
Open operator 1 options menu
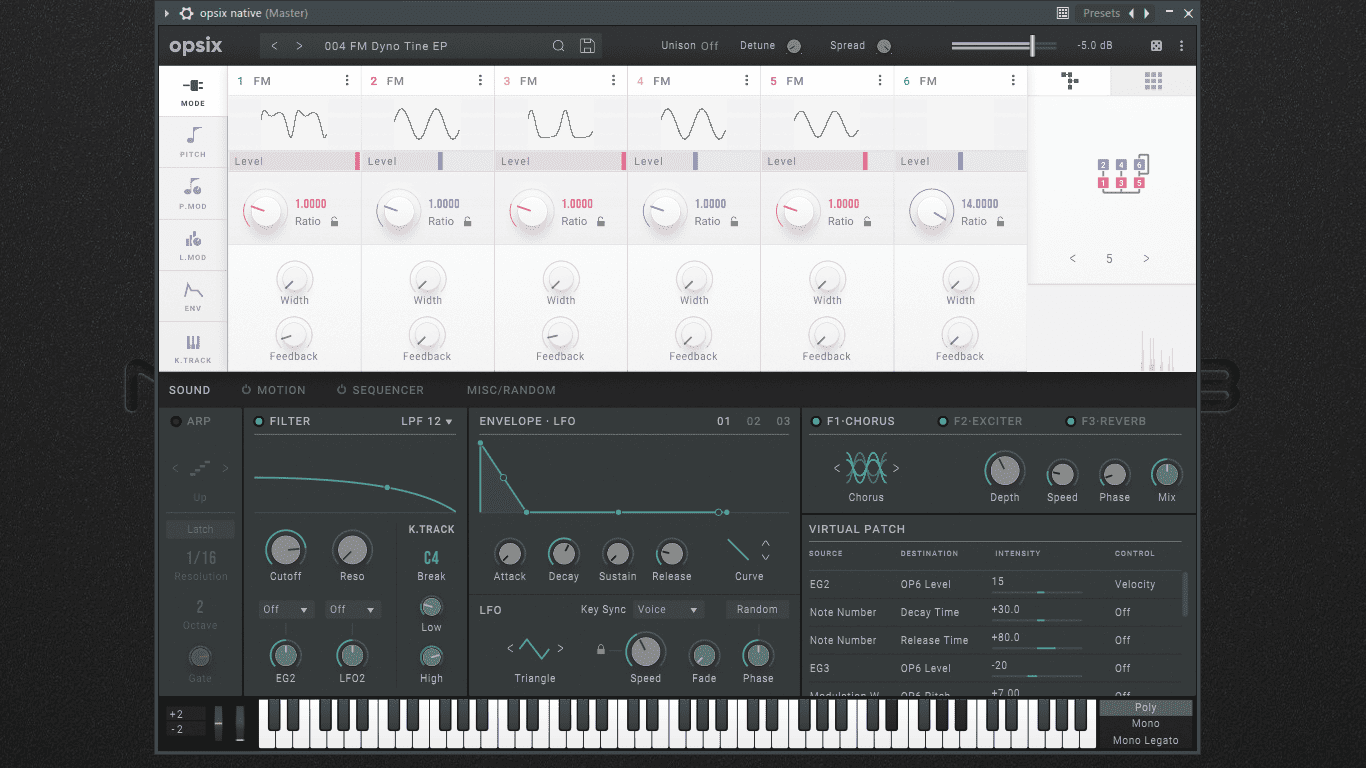347,81
